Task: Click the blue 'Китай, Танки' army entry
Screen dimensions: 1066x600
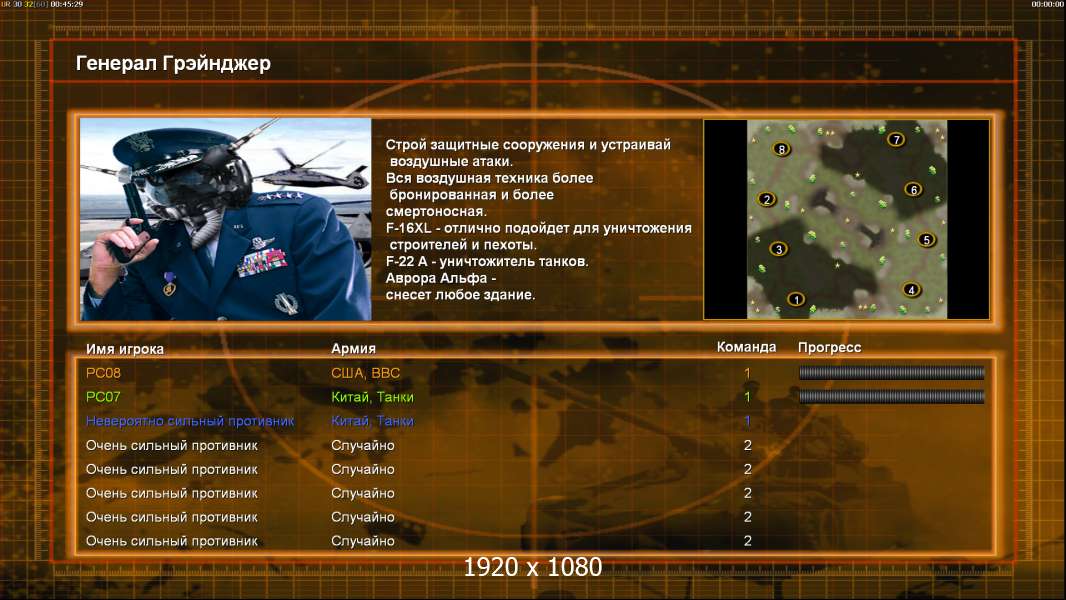Action: (372, 421)
